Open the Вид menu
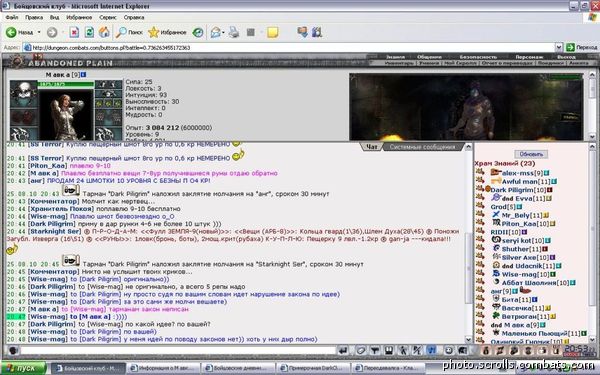 click(54, 17)
